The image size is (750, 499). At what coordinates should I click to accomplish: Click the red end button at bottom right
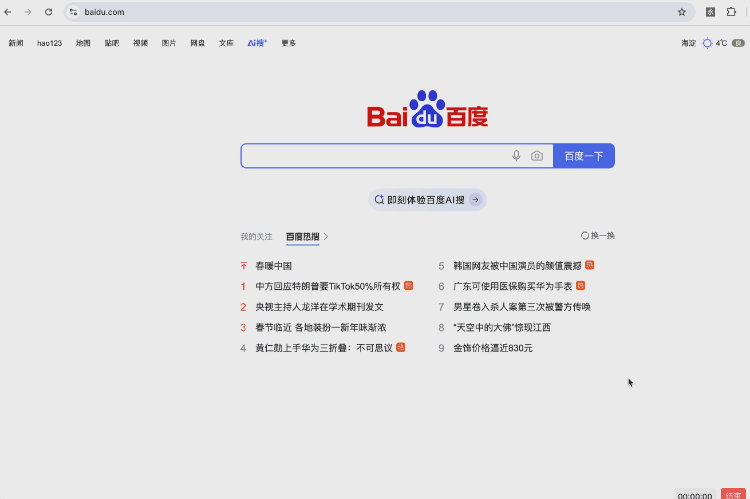(733, 495)
